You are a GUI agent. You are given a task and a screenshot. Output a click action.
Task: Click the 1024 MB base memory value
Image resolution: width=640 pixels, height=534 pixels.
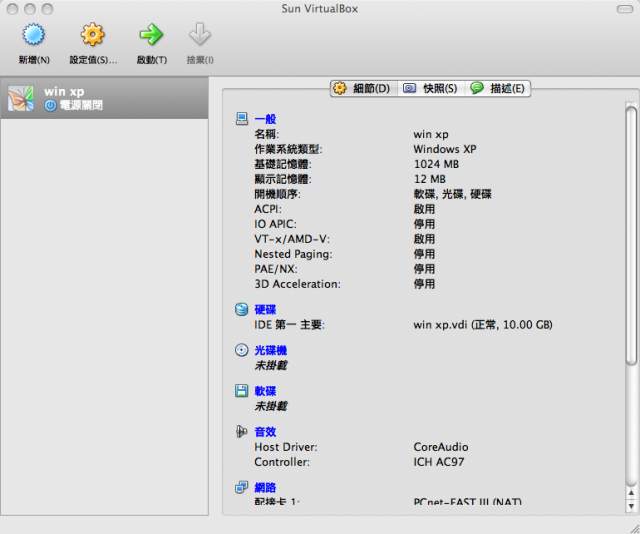[x=436, y=164]
